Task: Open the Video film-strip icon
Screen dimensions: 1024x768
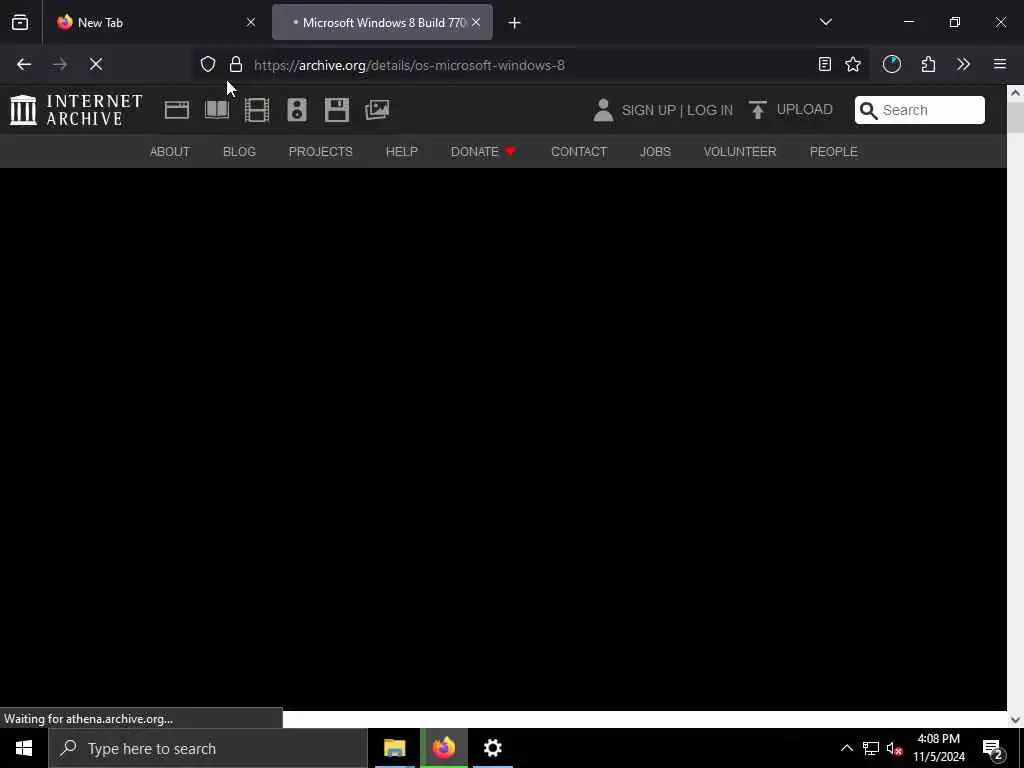Action: (x=257, y=110)
